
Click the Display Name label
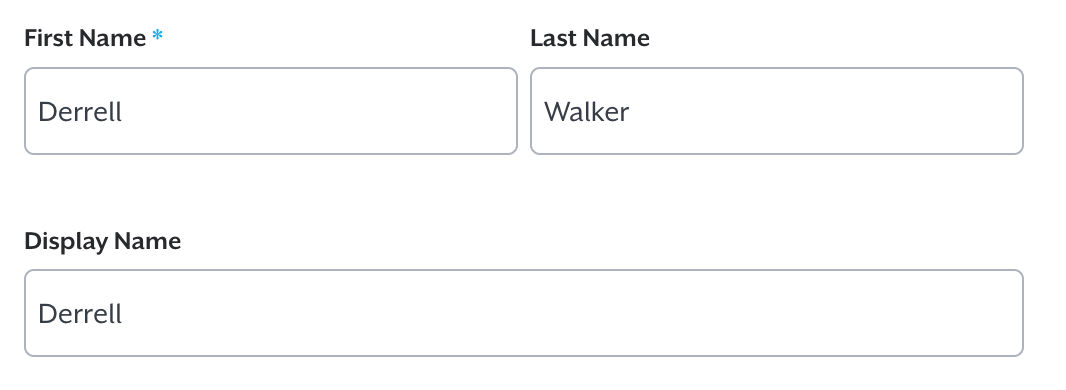pyautogui.click(x=103, y=241)
